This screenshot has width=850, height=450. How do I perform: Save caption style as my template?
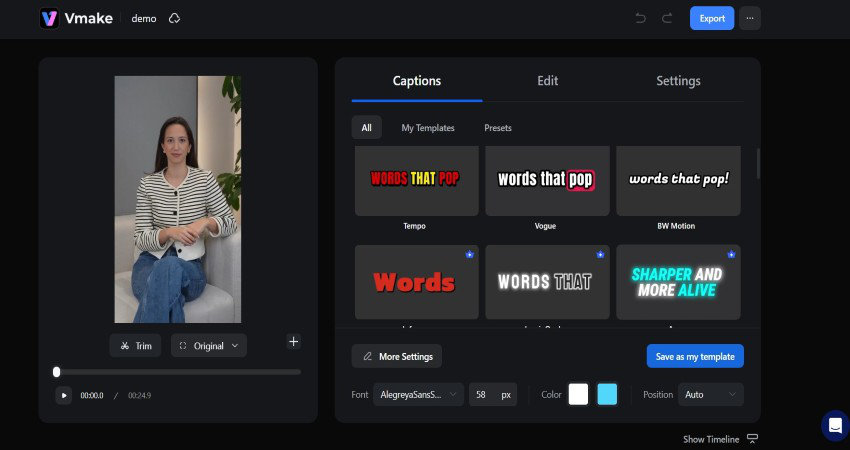[x=695, y=356]
